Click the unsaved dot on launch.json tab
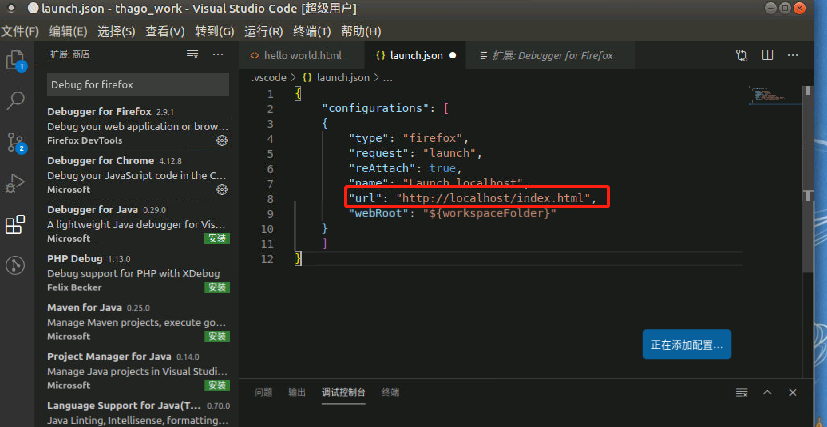This screenshot has width=827, height=427. click(453, 55)
